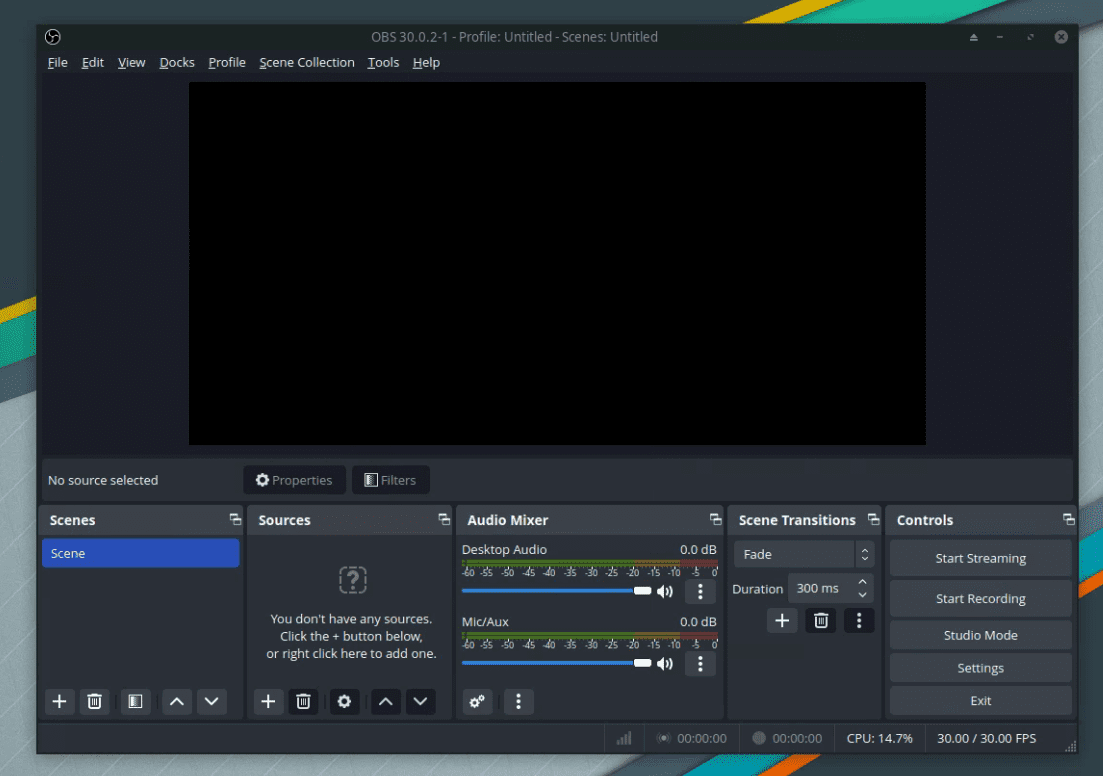Adjust Mic/Aux volume slider
1103x776 pixels.
556,663
